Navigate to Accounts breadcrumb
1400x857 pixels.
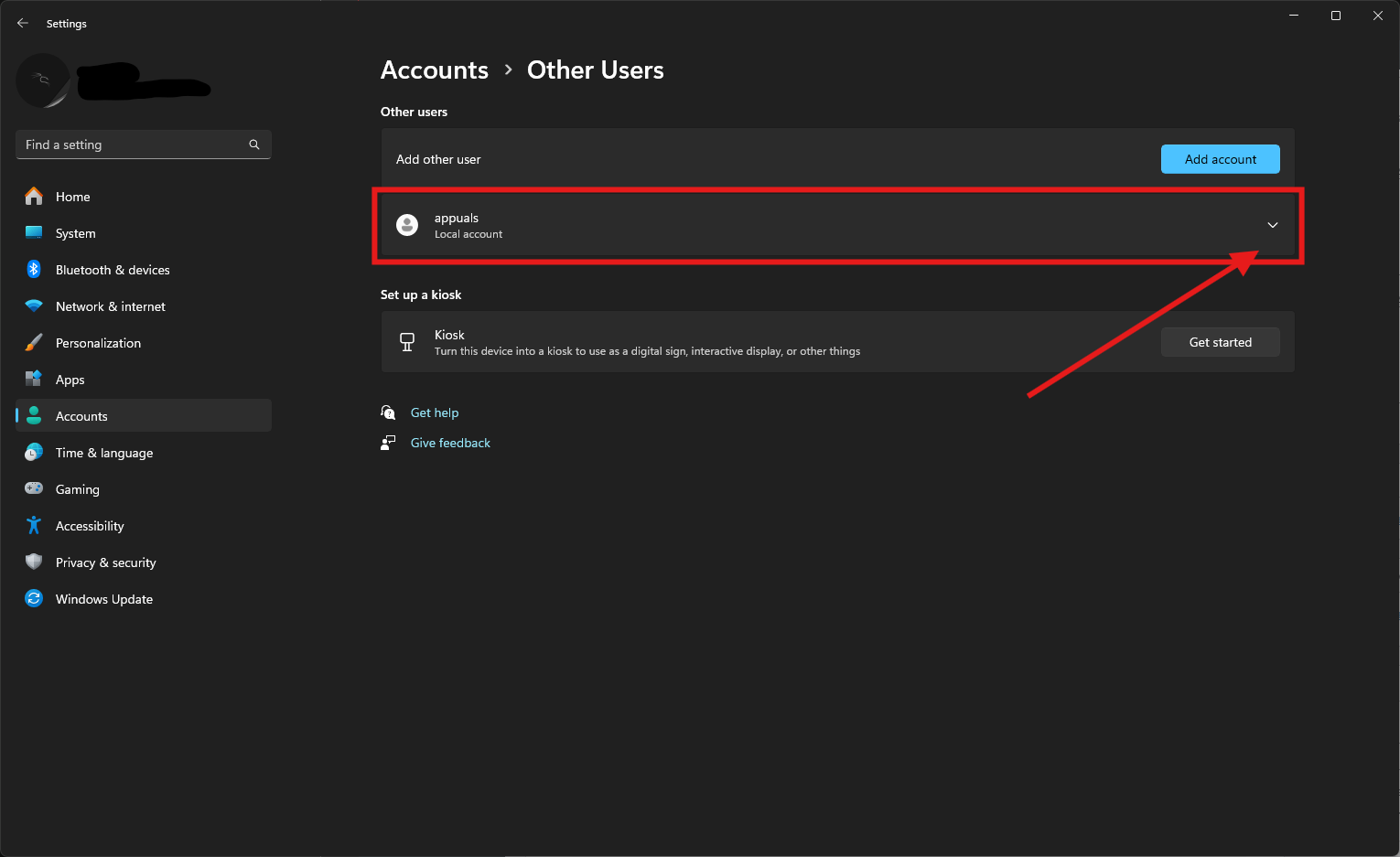pos(435,70)
